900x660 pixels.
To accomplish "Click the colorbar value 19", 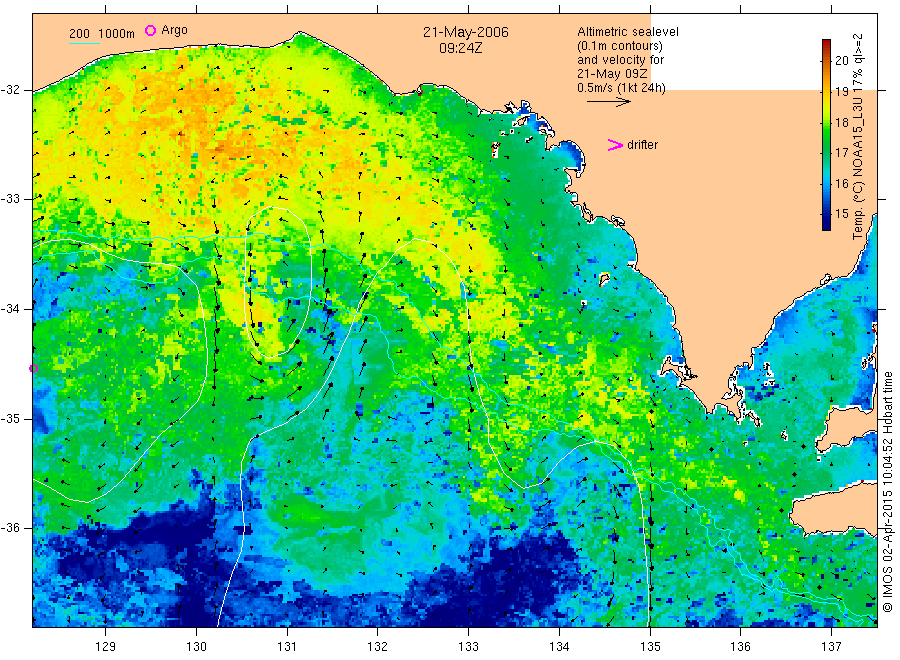I will 841,91.
